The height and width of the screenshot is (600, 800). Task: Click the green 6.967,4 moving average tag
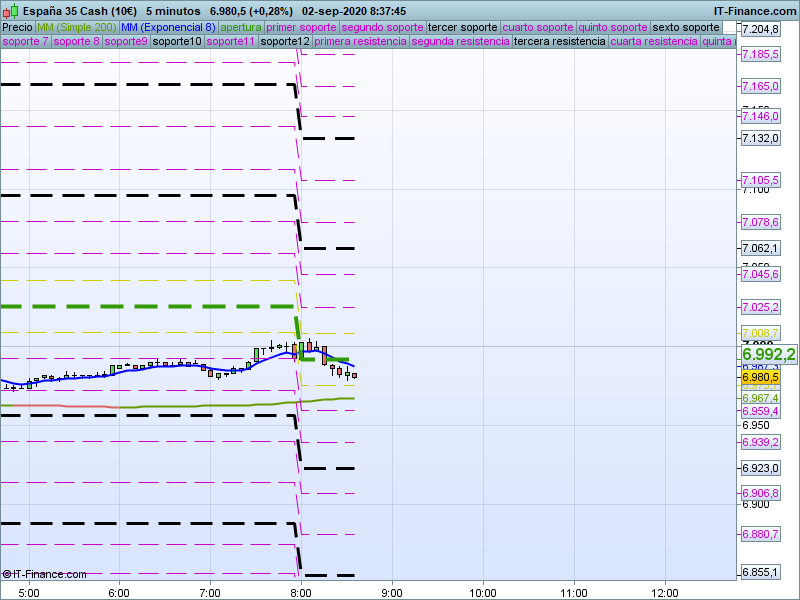(760, 397)
